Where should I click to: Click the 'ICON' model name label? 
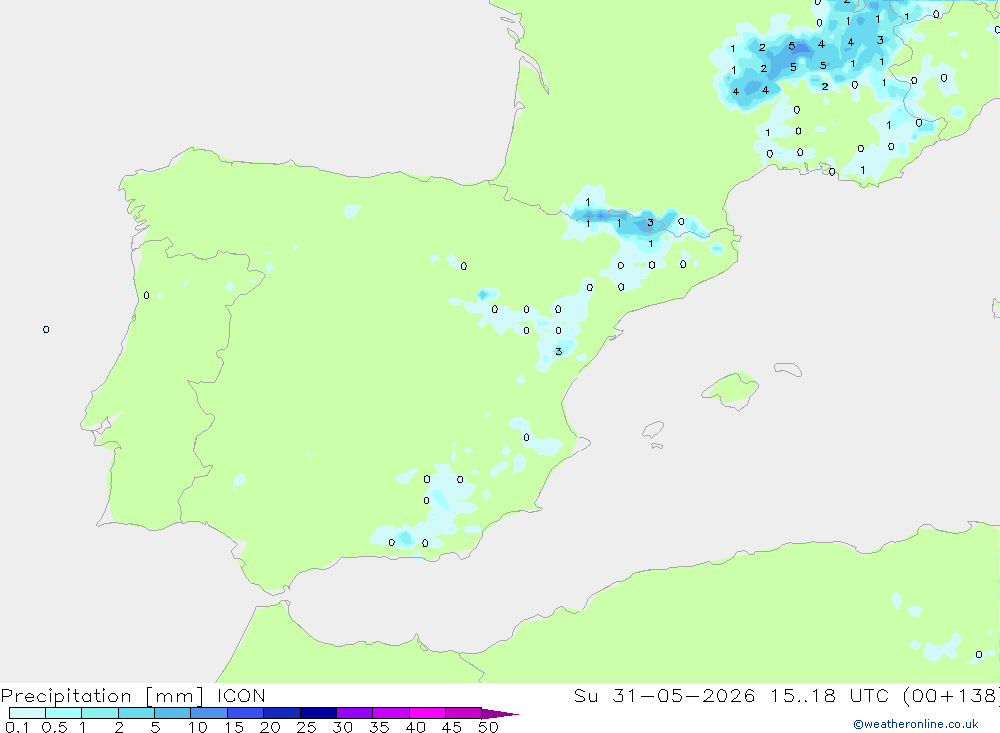pos(241,696)
